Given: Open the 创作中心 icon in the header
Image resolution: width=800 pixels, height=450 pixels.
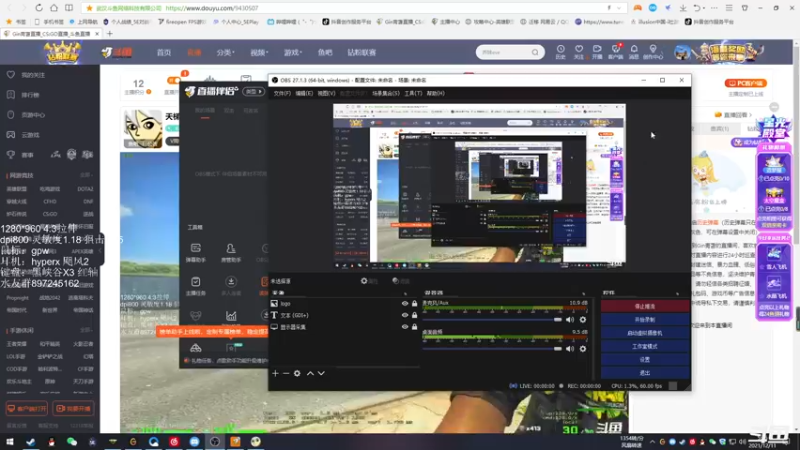Looking at the screenshot, I should pos(653,52).
